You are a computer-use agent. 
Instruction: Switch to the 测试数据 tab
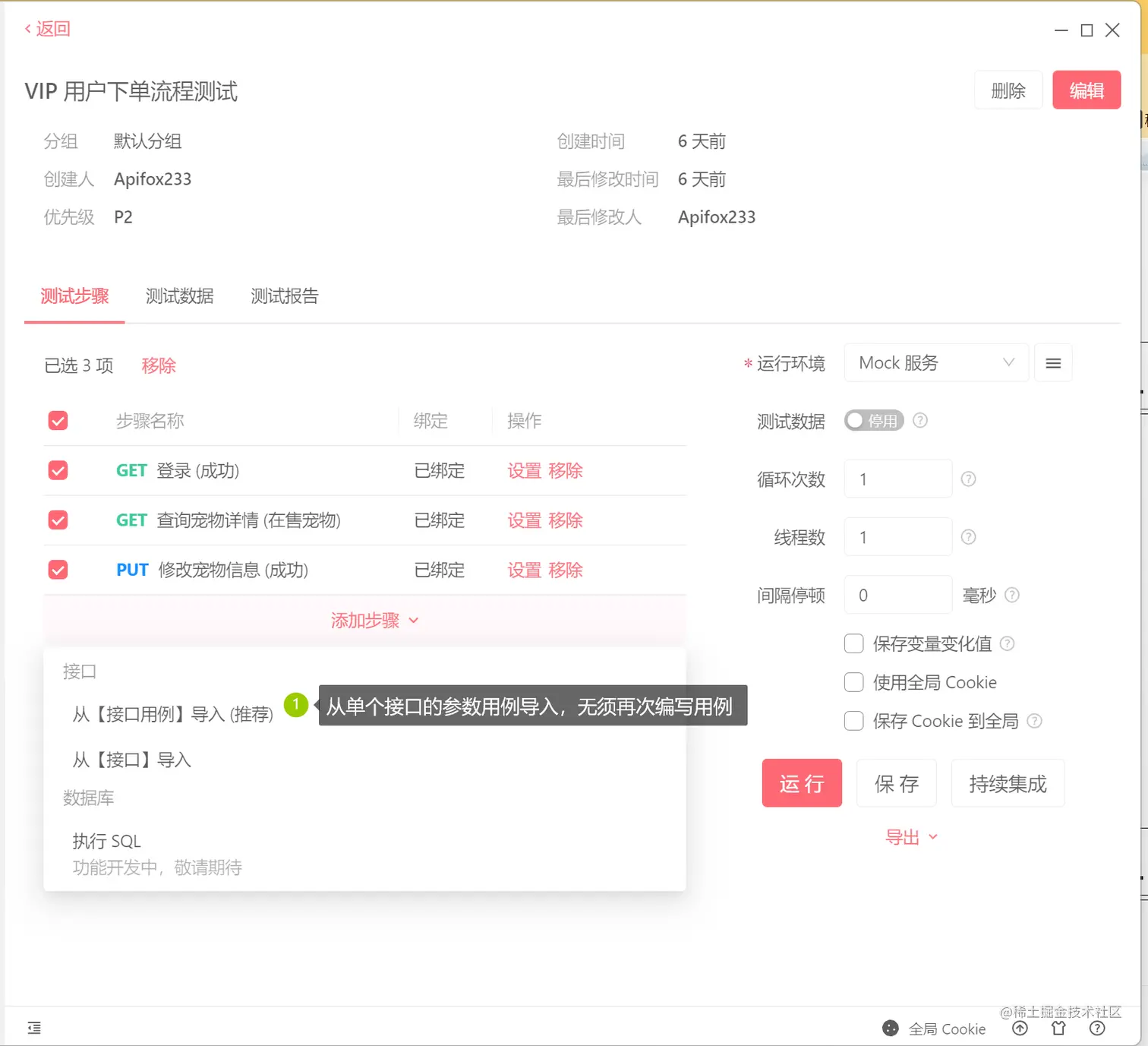click(x=179, y=296)
